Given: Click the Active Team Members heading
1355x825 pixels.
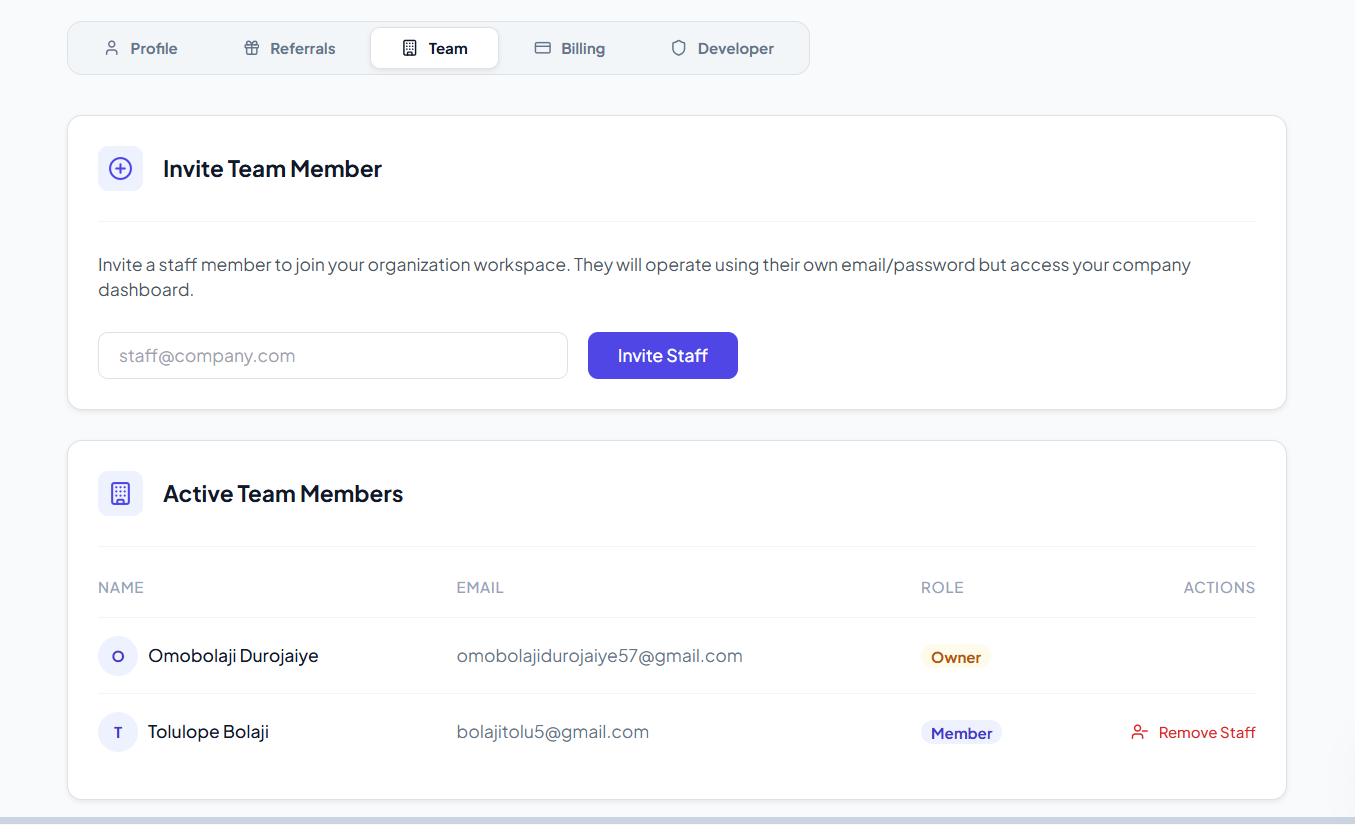Looking at the screenshot, I should pos(283,494).
